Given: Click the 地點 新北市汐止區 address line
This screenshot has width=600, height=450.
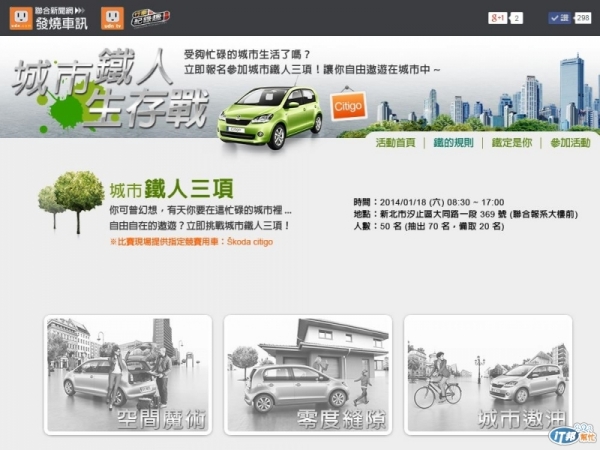Looking at the screenshot, I should click(465, 214).
